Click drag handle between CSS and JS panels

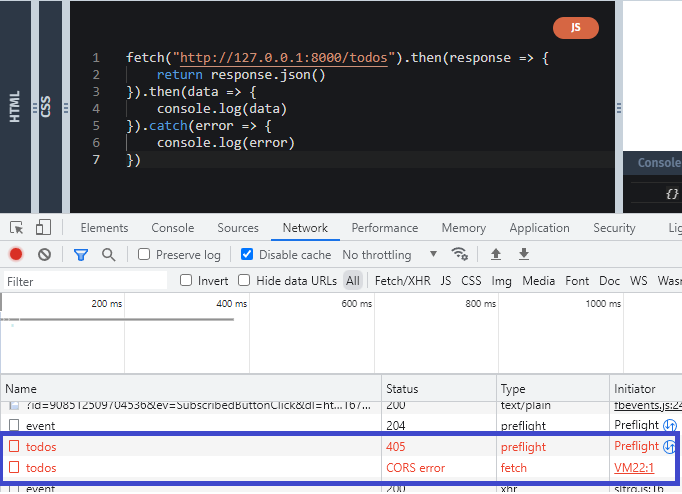[66, 107]
